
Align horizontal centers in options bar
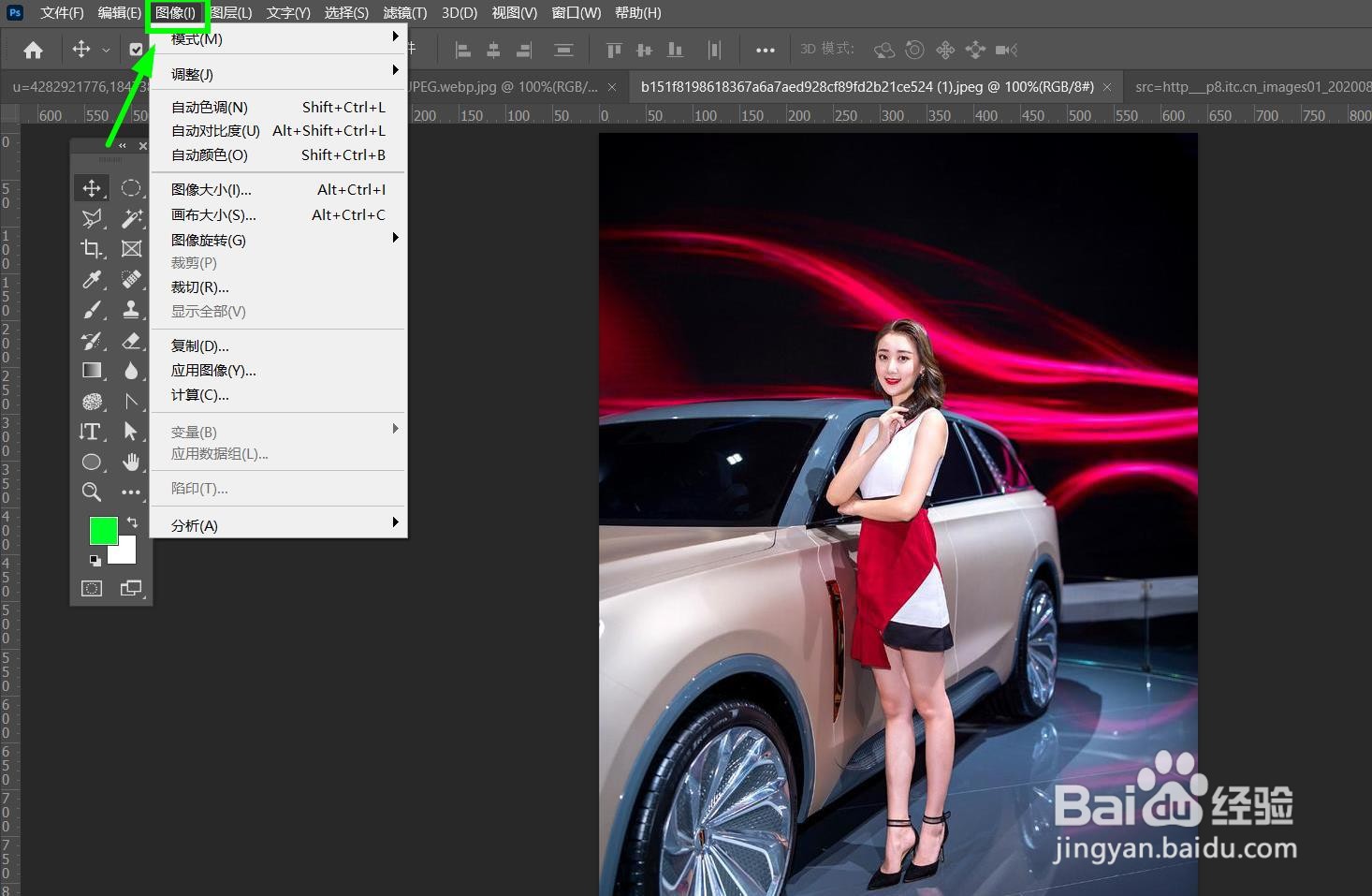493,50
